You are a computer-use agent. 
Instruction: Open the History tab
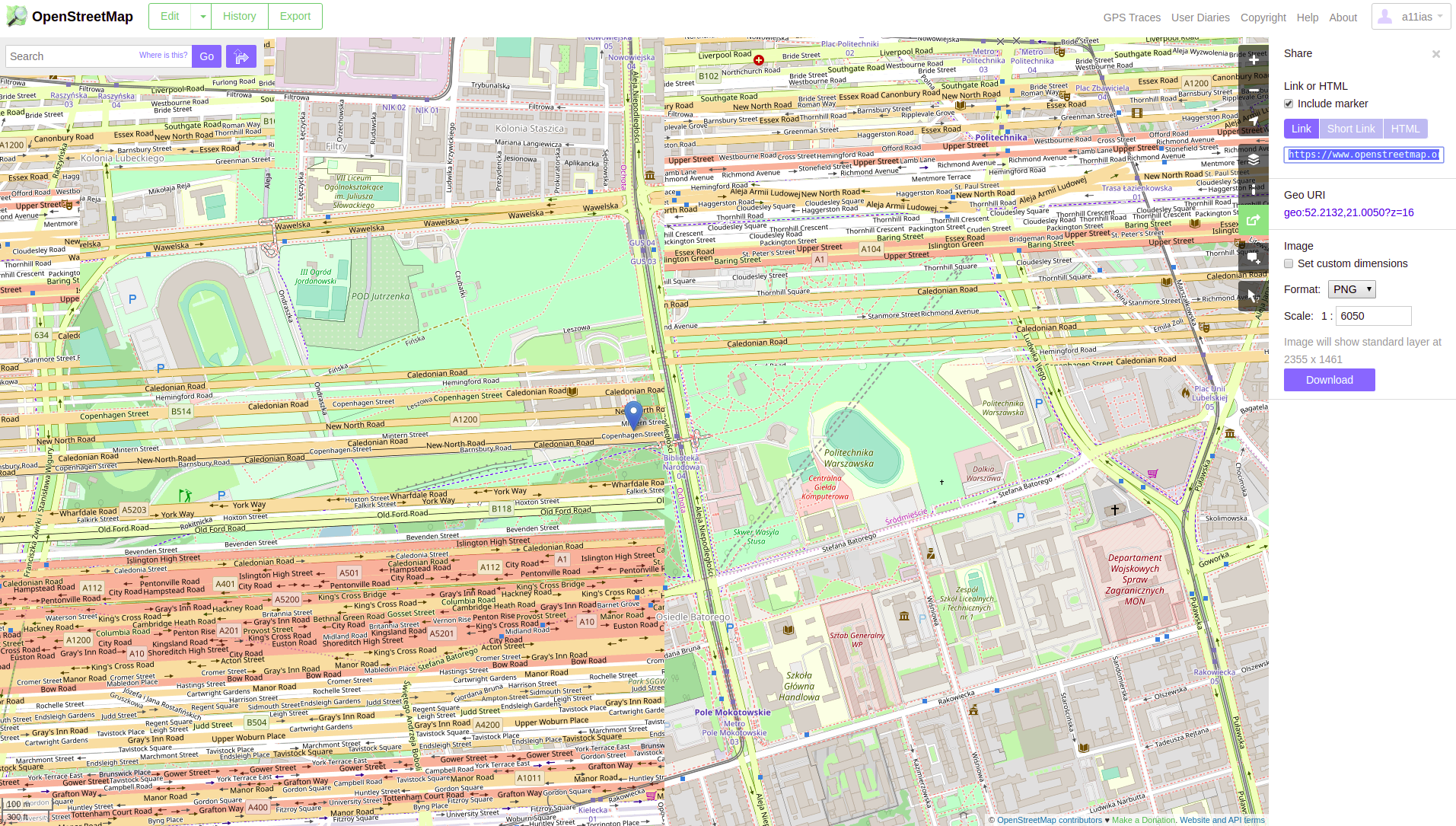240,16
